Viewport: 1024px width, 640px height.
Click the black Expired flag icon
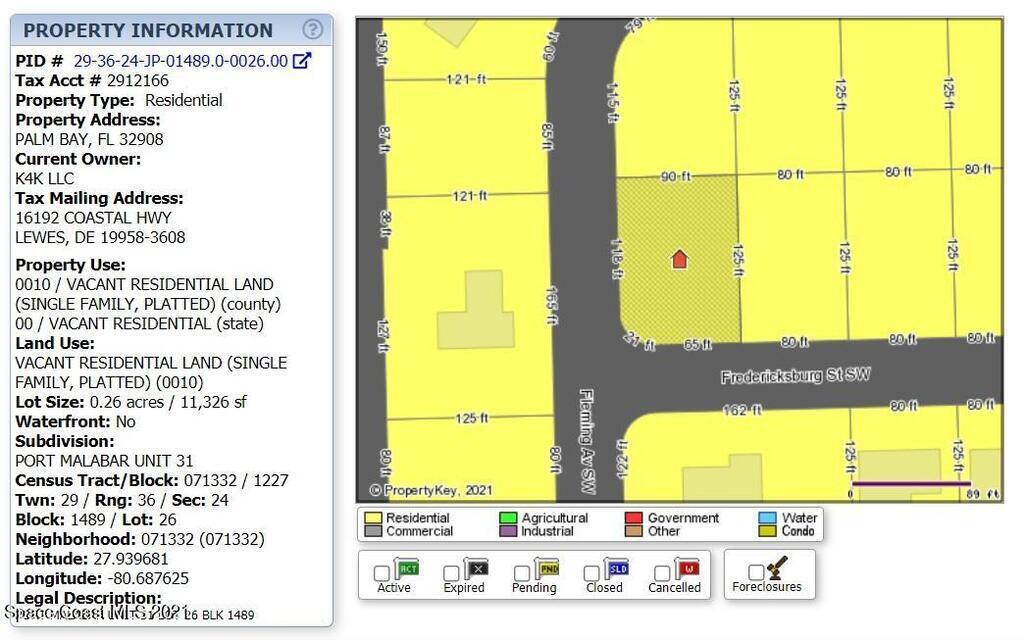pyautogui.click(x=477, y=570)
